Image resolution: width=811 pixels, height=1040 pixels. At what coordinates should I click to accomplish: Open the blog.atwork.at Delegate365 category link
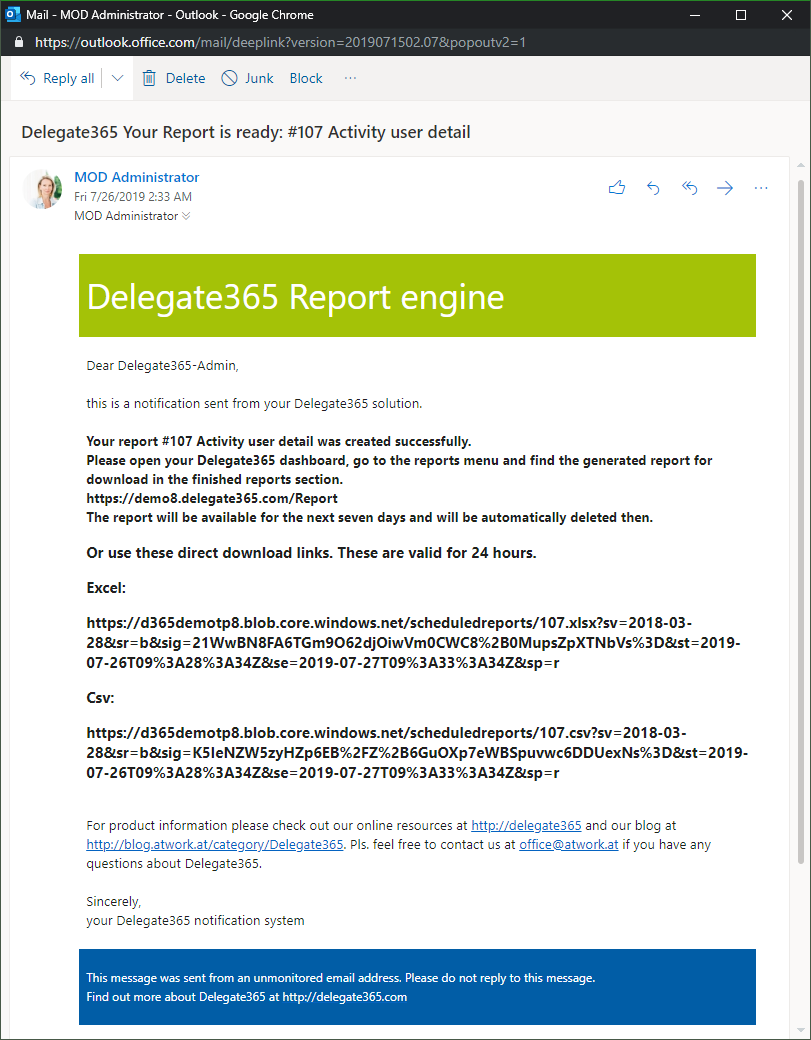[x=215, y=845]
